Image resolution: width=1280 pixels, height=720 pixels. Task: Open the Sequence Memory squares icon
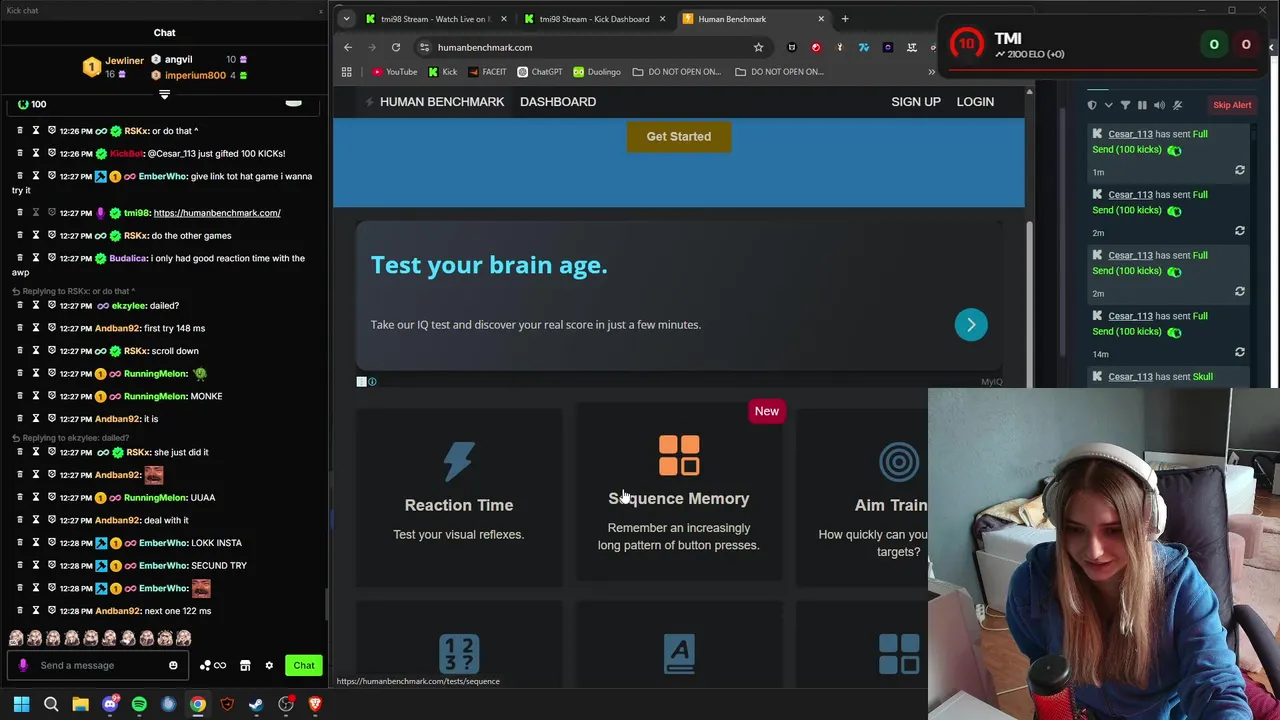tap(679, 455)
